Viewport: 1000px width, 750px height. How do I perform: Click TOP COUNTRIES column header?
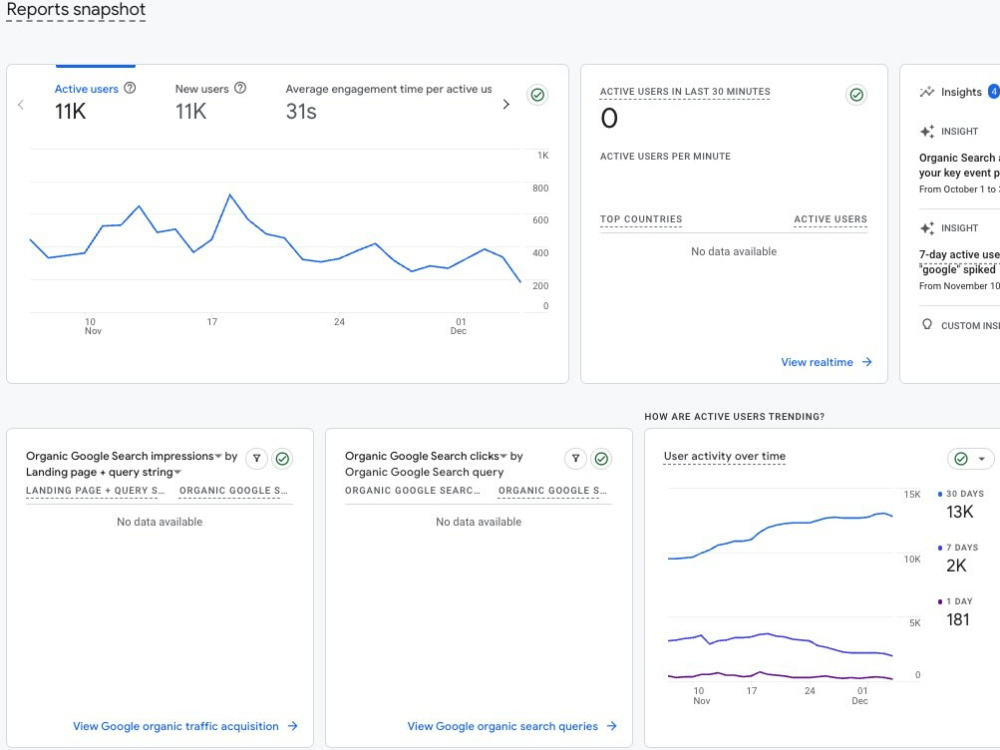click(641, 219)
